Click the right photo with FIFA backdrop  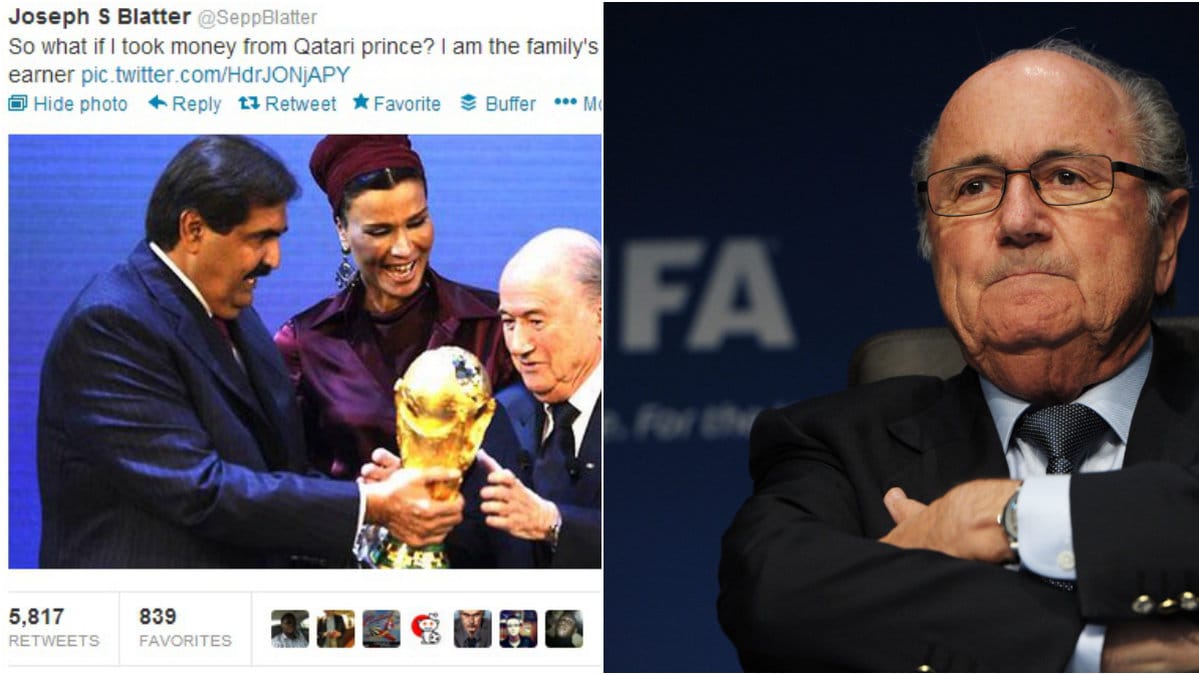point(901,337)
